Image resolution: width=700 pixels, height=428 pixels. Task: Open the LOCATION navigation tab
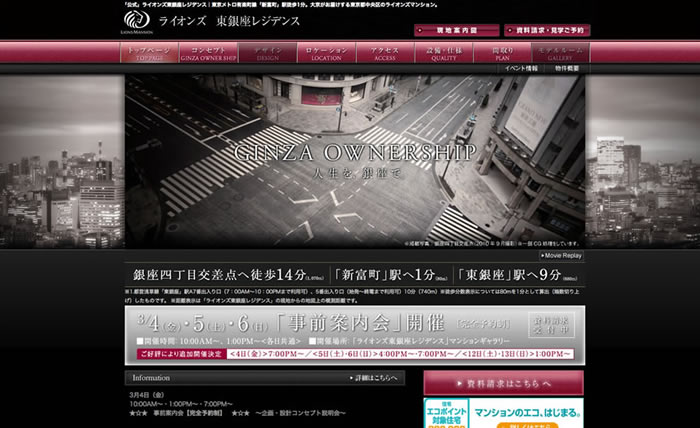(x=326, y=53)
